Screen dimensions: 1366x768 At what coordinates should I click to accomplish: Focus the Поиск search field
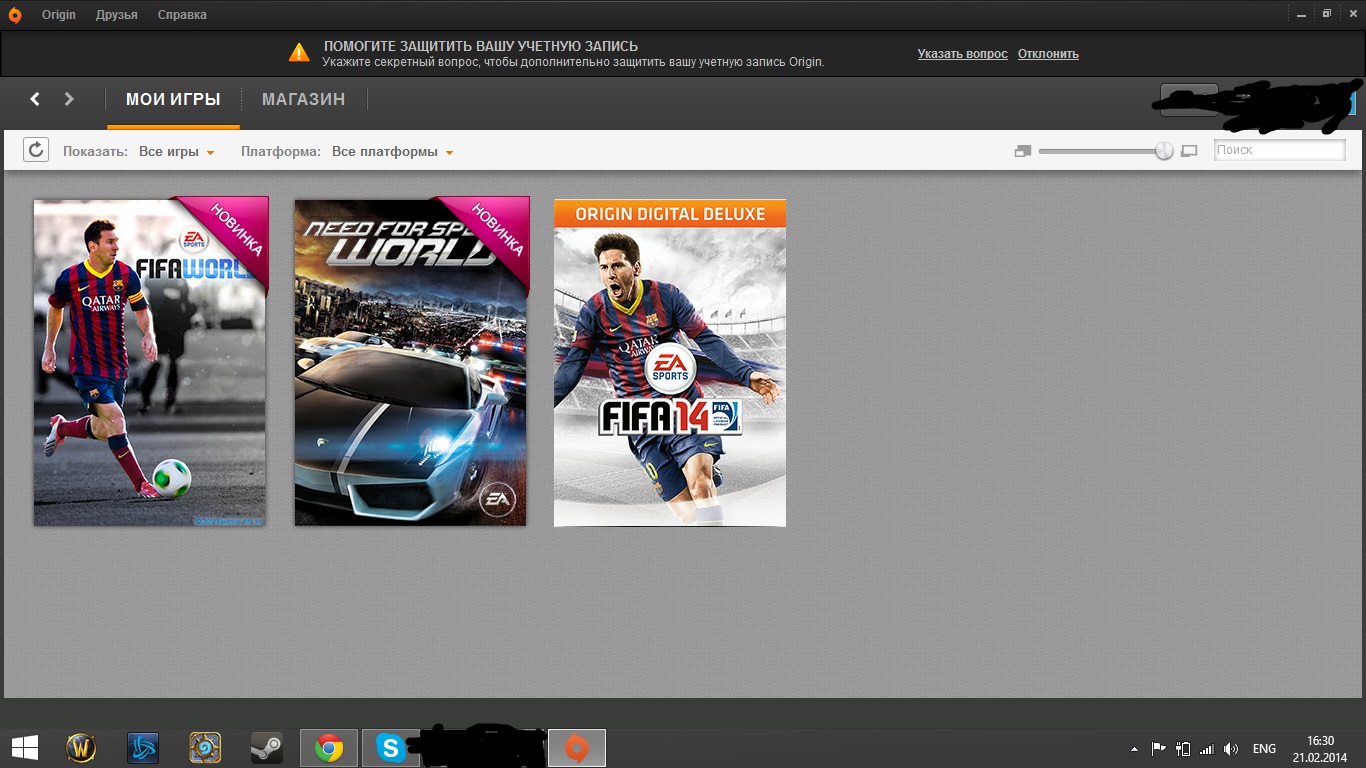point(1280,150)
